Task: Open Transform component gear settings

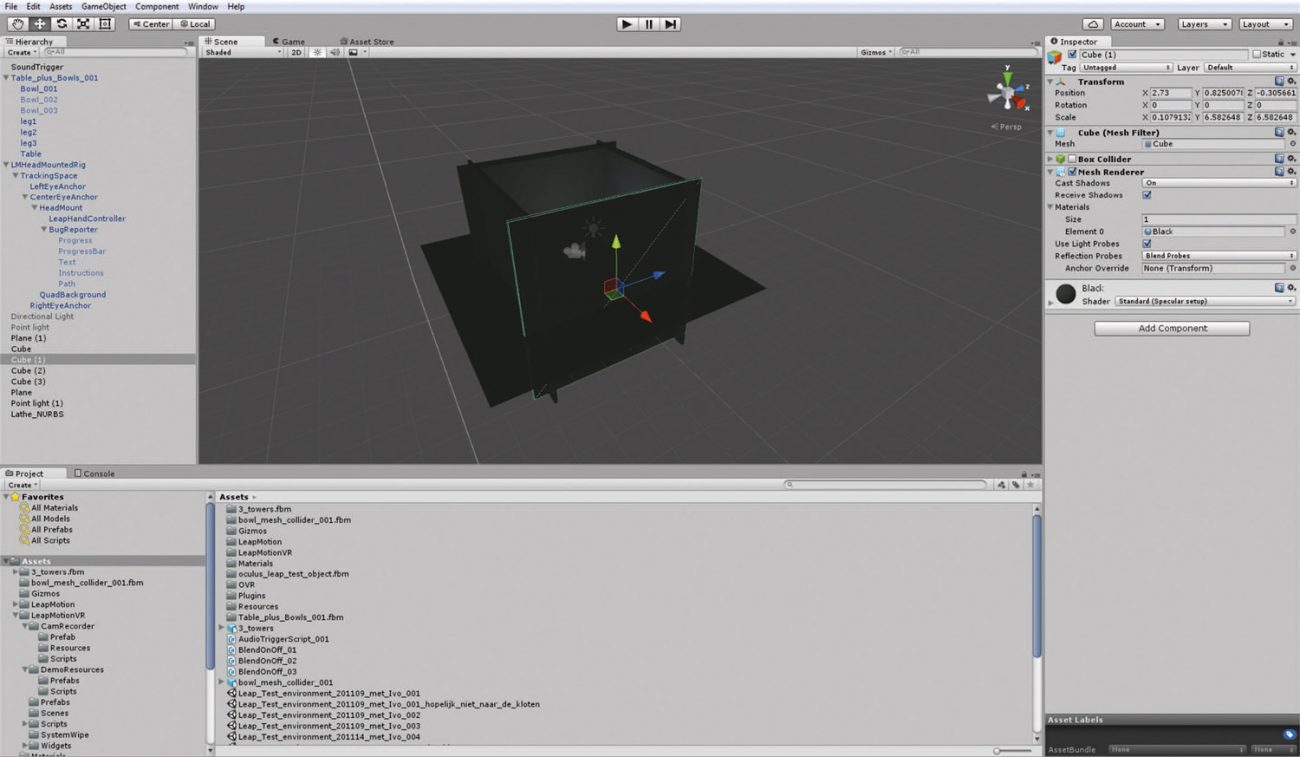Action: coord(1291,81)
